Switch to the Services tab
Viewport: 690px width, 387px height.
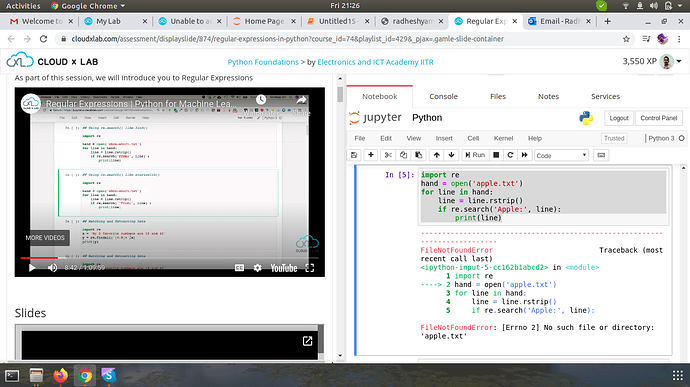[x=605, y=96]
